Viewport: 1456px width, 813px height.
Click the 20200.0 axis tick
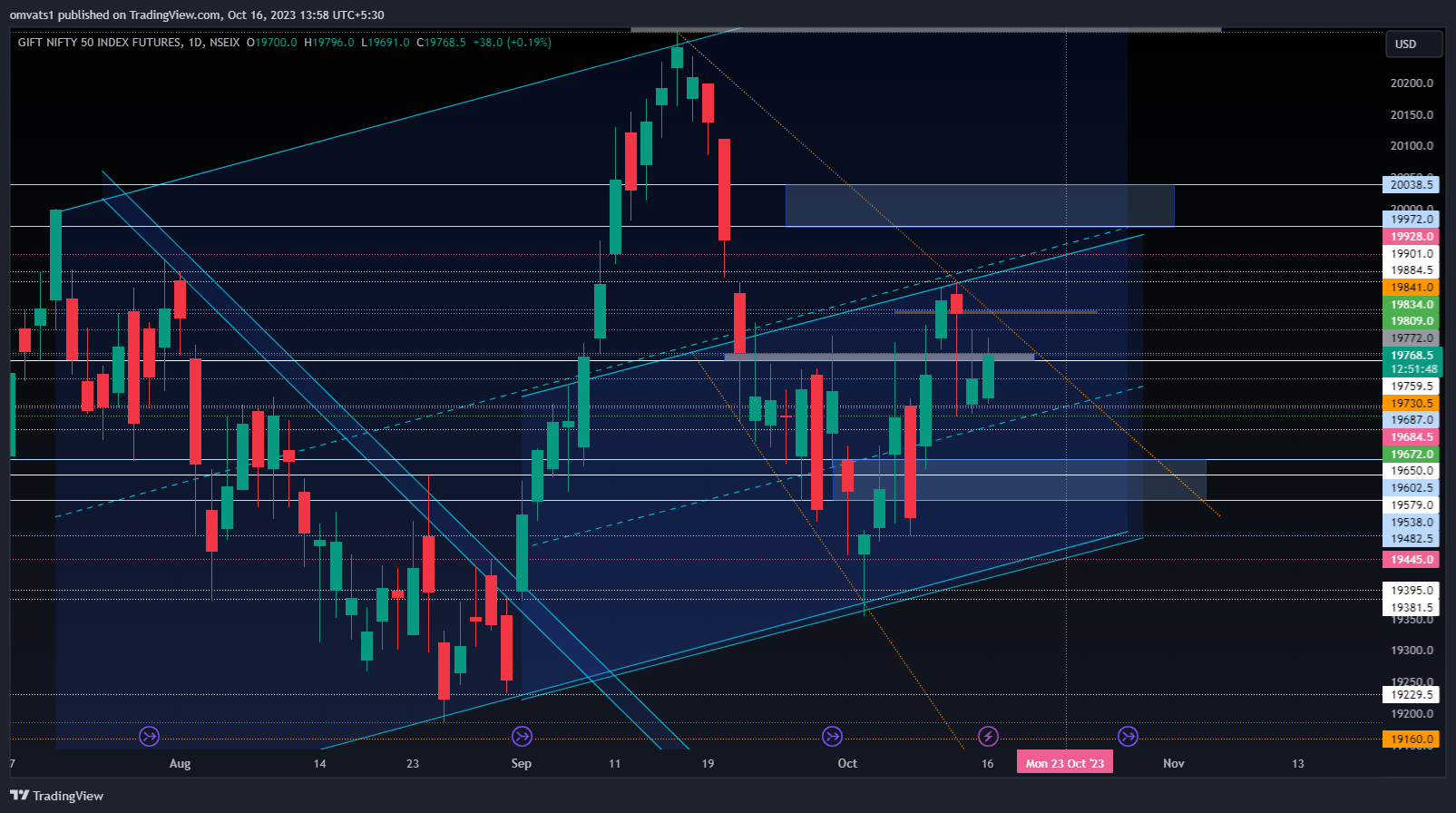[1412, 83]
